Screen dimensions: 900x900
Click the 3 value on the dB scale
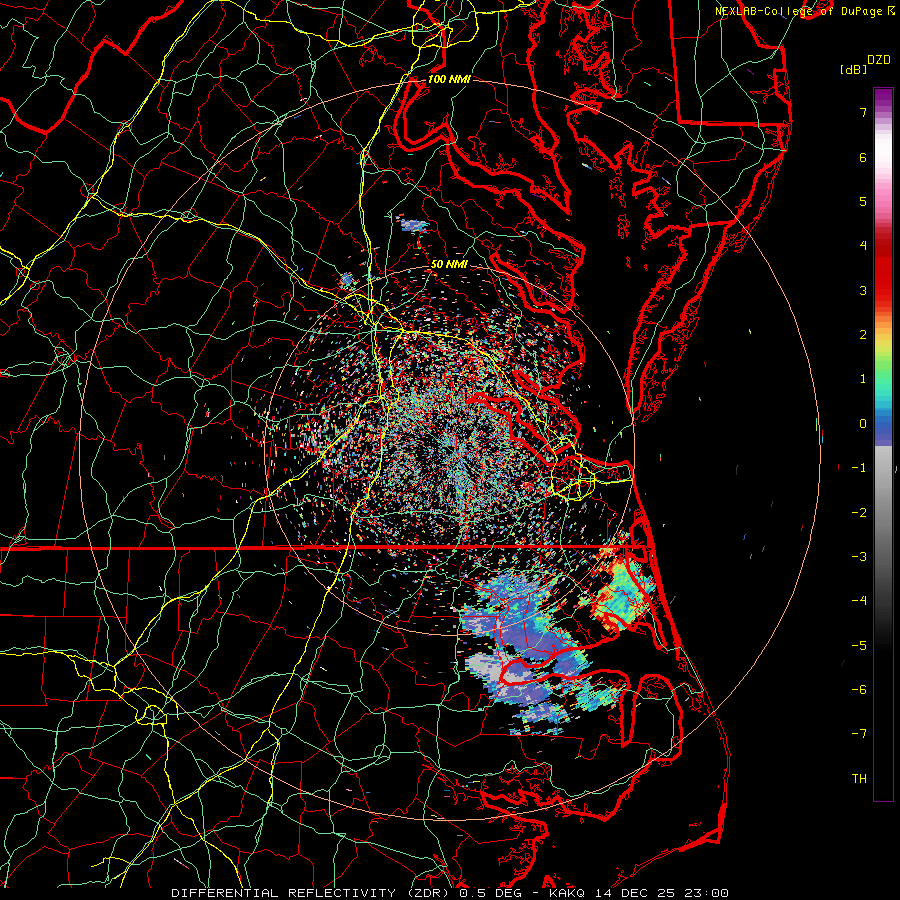click(863, 290)
